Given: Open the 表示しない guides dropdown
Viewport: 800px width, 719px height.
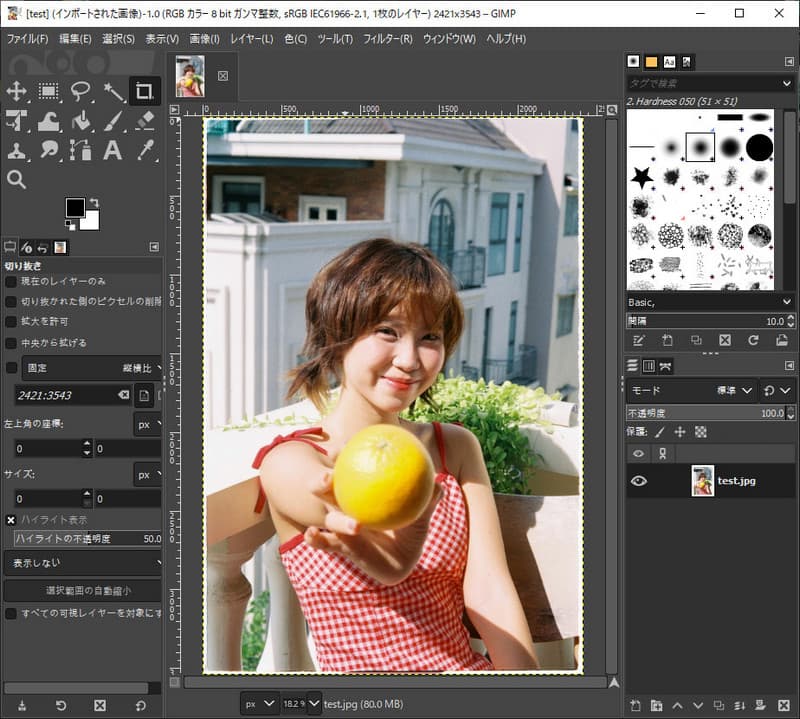Looking at the screenshot, I should 82,564.
